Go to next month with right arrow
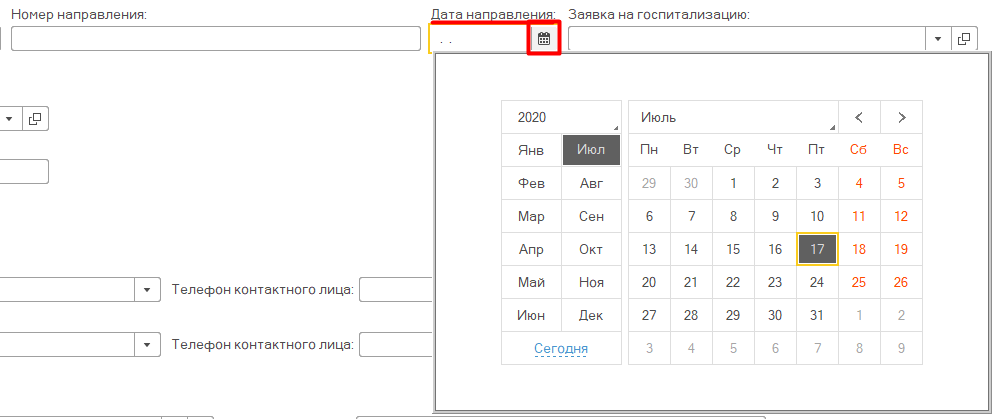Viewport: 994px width, 419px height. [901, 117]
